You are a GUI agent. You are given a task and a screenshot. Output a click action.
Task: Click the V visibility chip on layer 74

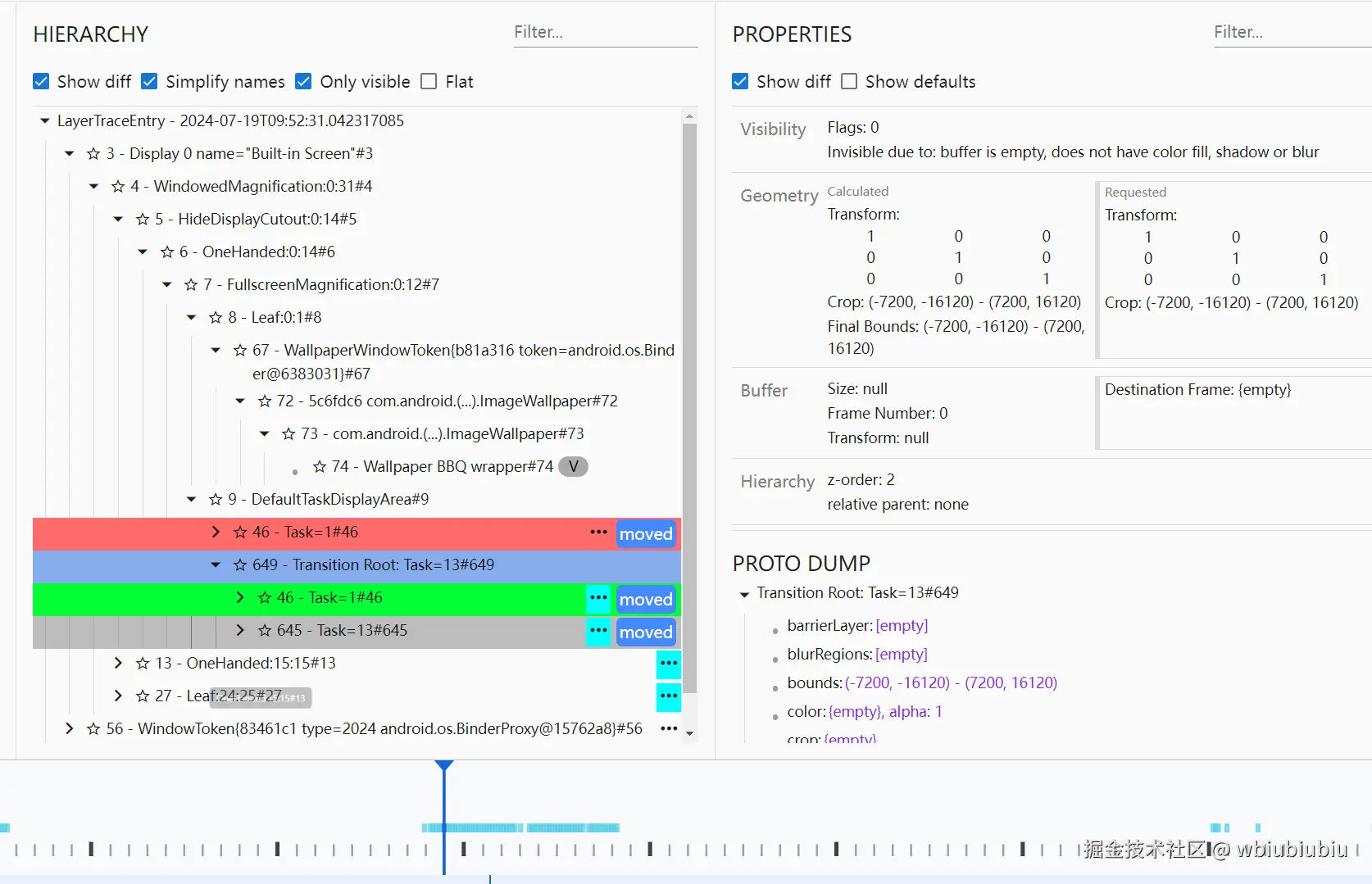[574, 467]
